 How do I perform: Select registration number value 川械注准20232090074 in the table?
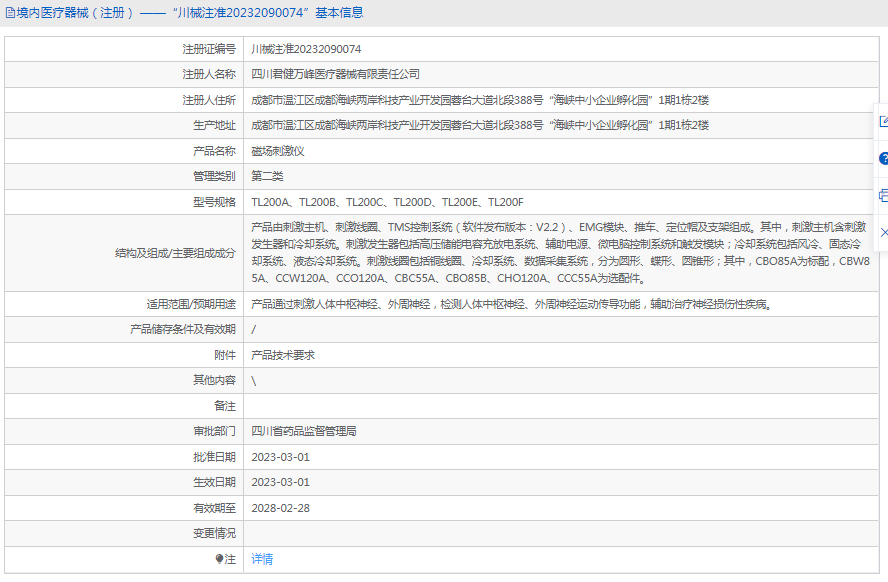tap(306, 49)
